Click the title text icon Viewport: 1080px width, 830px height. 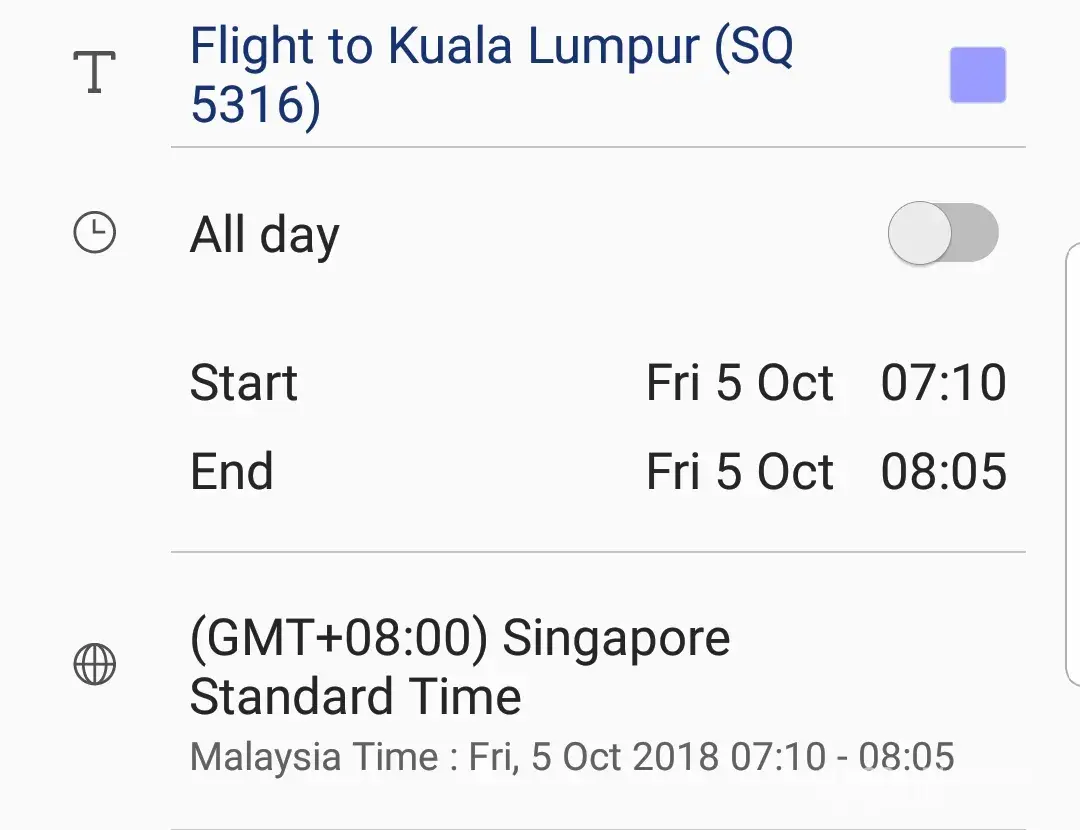coord(95,73)
